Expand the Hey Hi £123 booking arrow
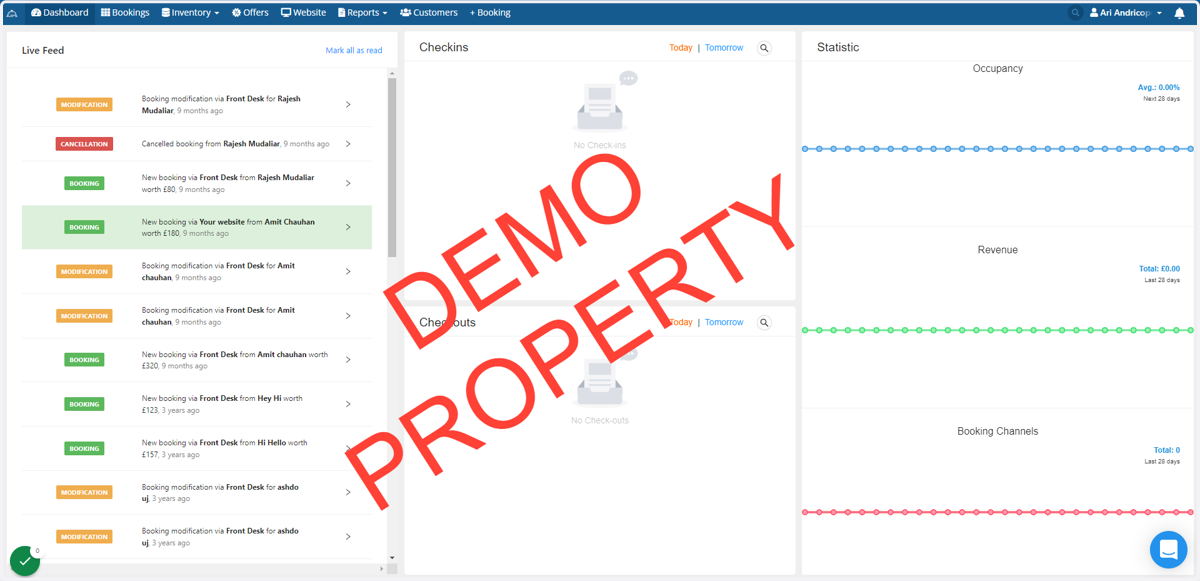 tap(348, 404)
